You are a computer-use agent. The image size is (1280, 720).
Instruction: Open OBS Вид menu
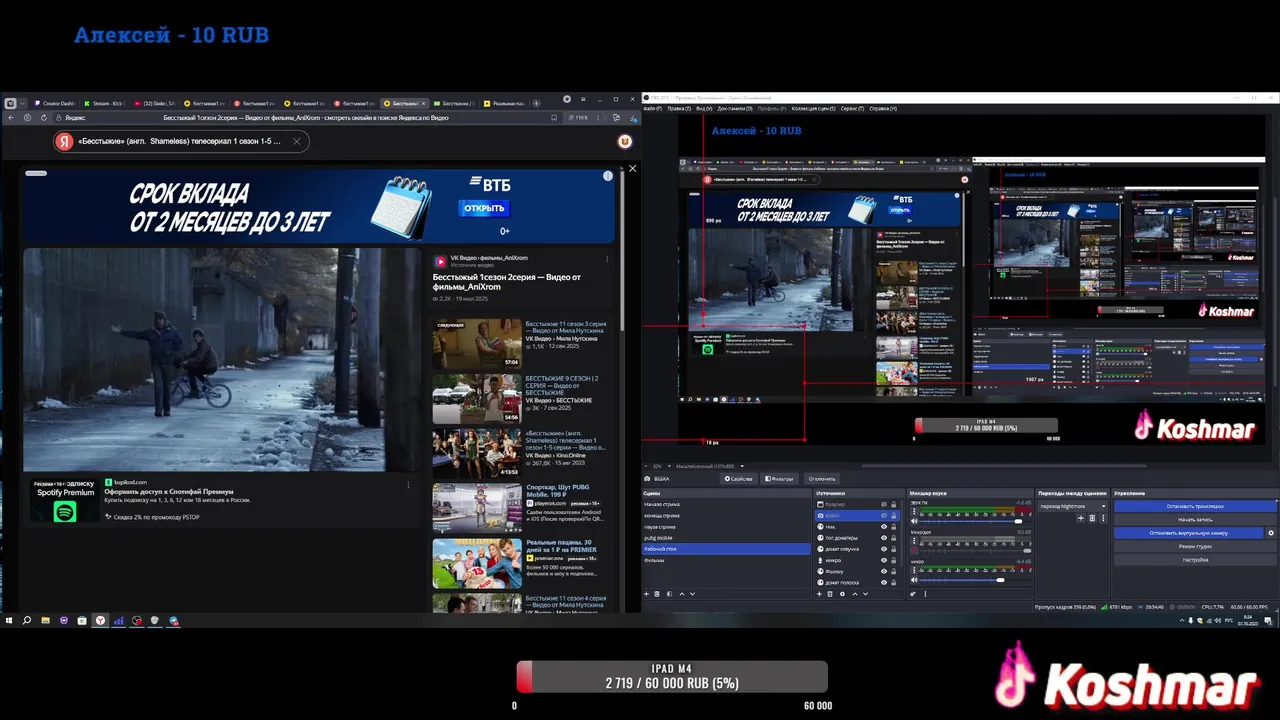[x=704, y=108]
